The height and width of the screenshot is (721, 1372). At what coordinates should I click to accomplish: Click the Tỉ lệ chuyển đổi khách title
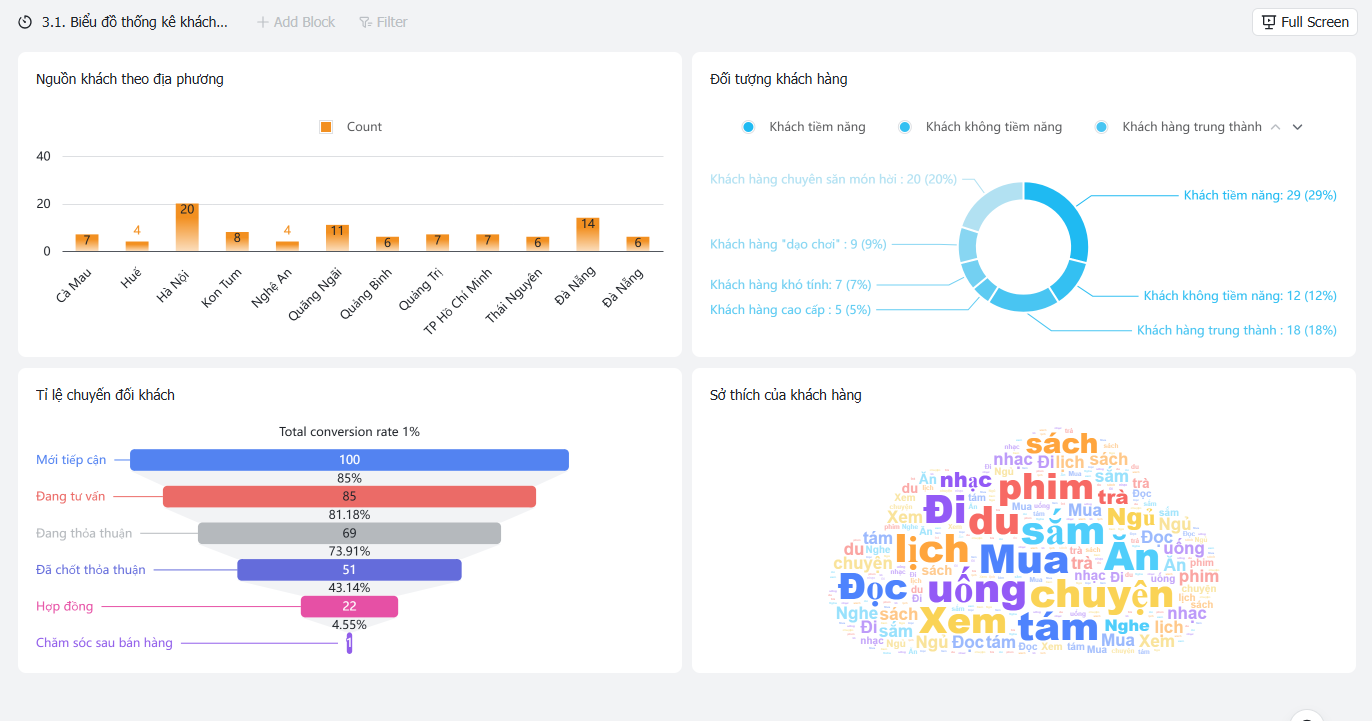coord(105,395)
